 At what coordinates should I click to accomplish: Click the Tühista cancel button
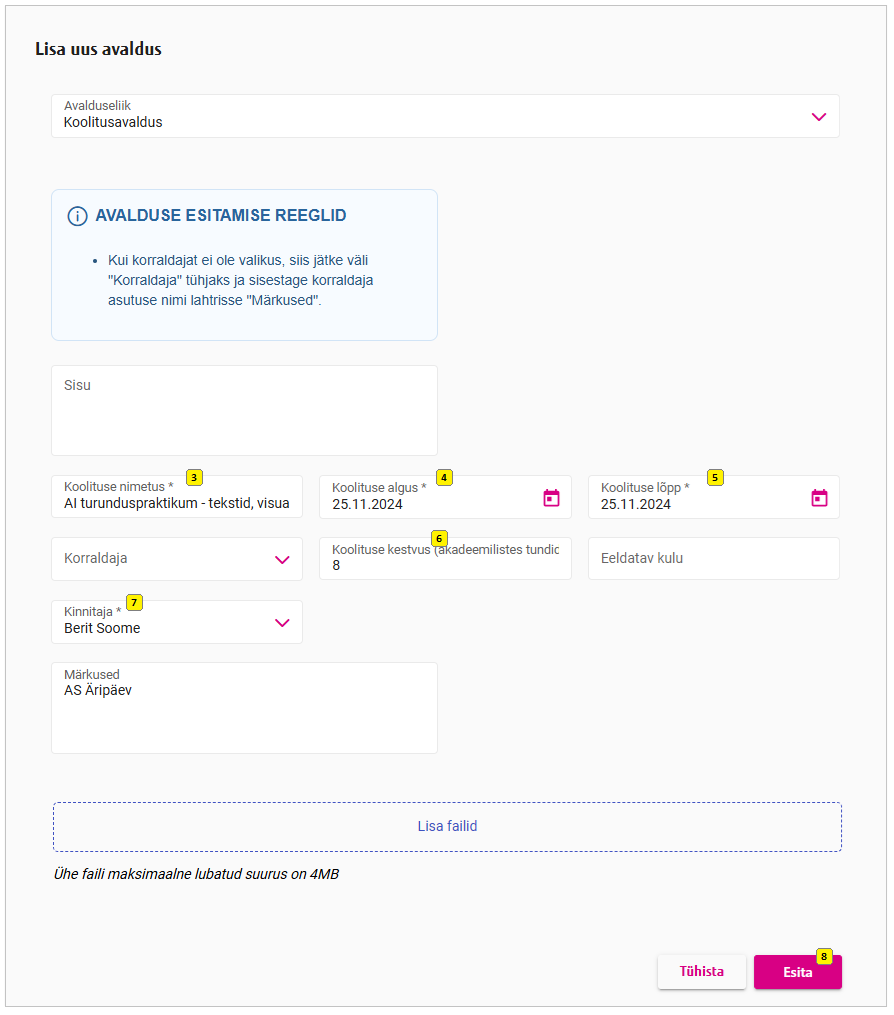(701, 971)
